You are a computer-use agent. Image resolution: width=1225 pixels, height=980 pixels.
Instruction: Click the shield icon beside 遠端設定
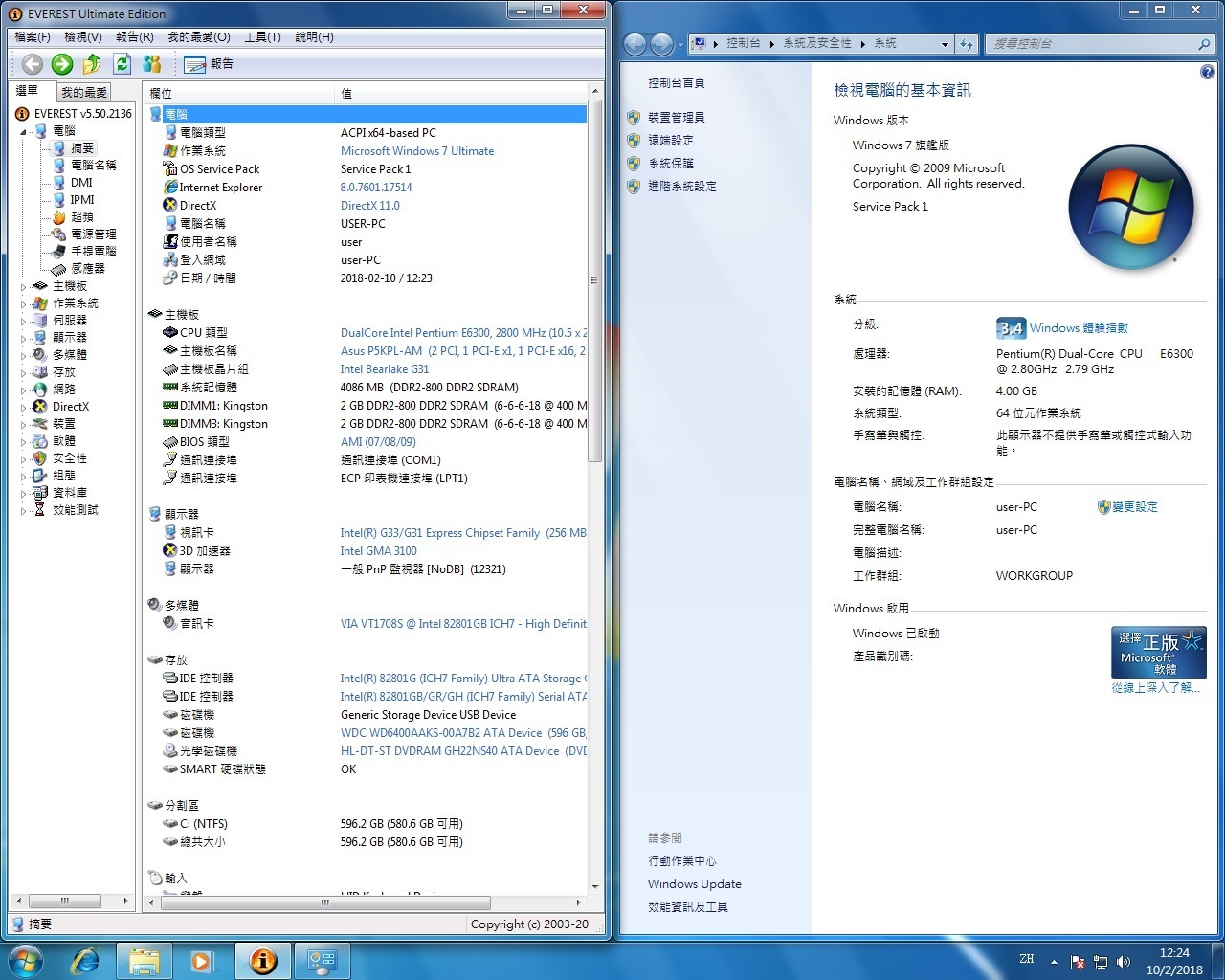coord(634,141)
